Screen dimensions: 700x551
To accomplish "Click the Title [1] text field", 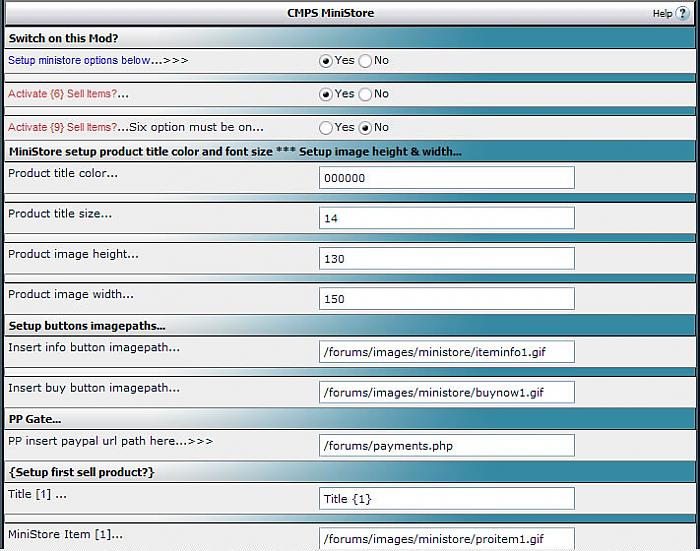I will (x=446, y=498).
